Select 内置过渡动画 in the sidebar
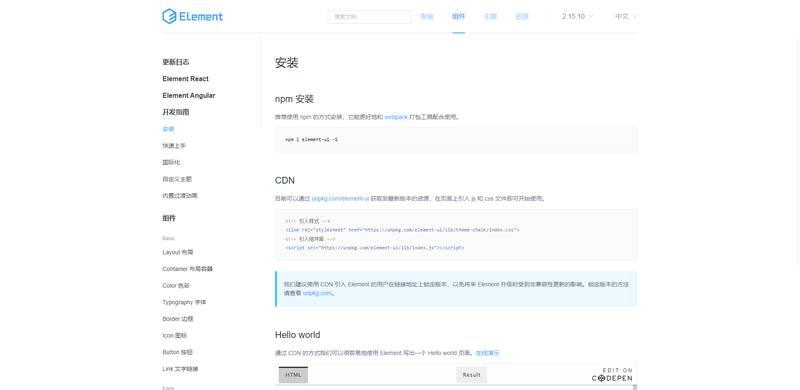Viewport: 800px width, 390px height. click(x=180, y=196)
